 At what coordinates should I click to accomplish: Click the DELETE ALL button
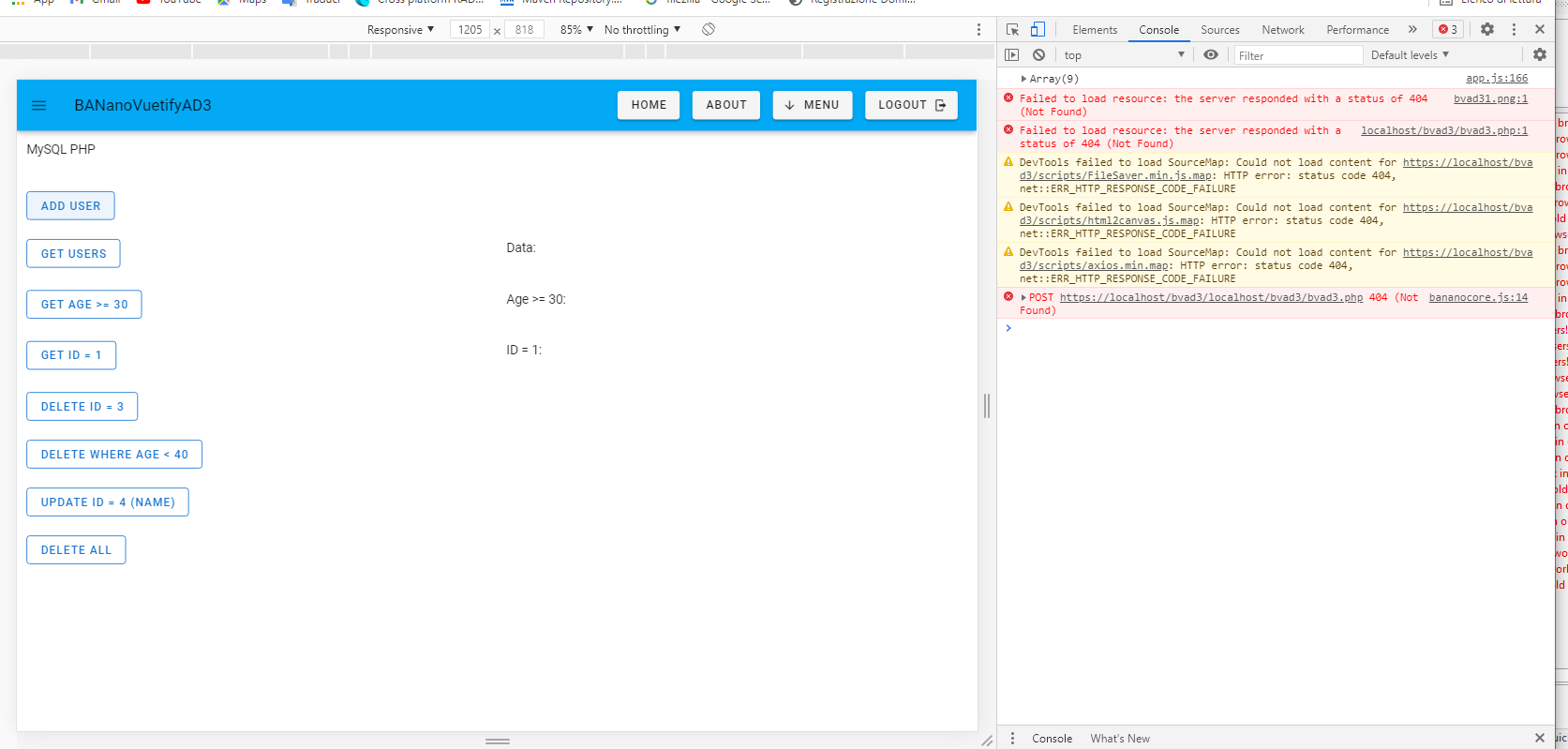tap(76, 550)
